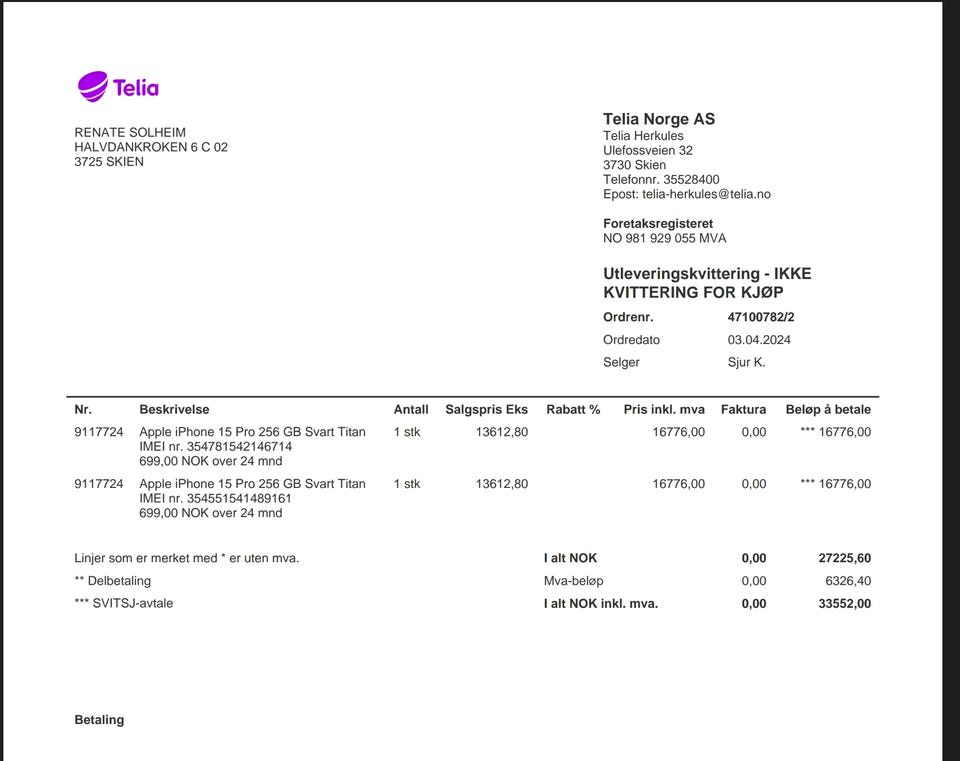
Task: Click the Ordredato label
Action: (631, 340)
